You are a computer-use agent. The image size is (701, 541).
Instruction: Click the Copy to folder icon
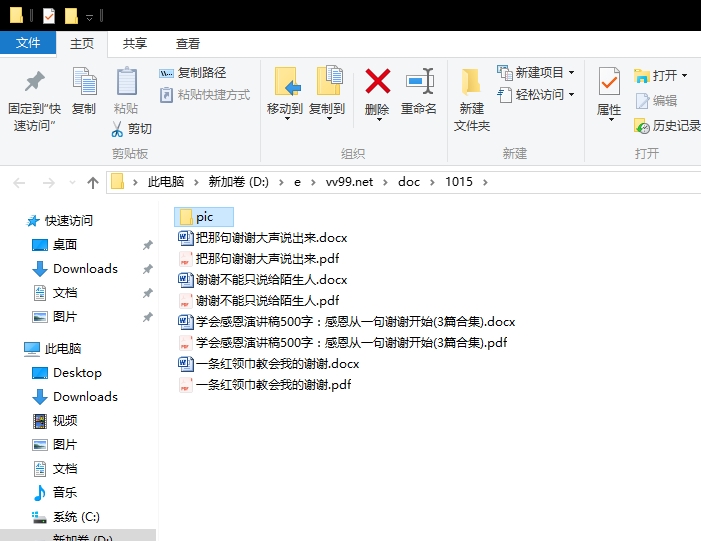tap(329, 81)
